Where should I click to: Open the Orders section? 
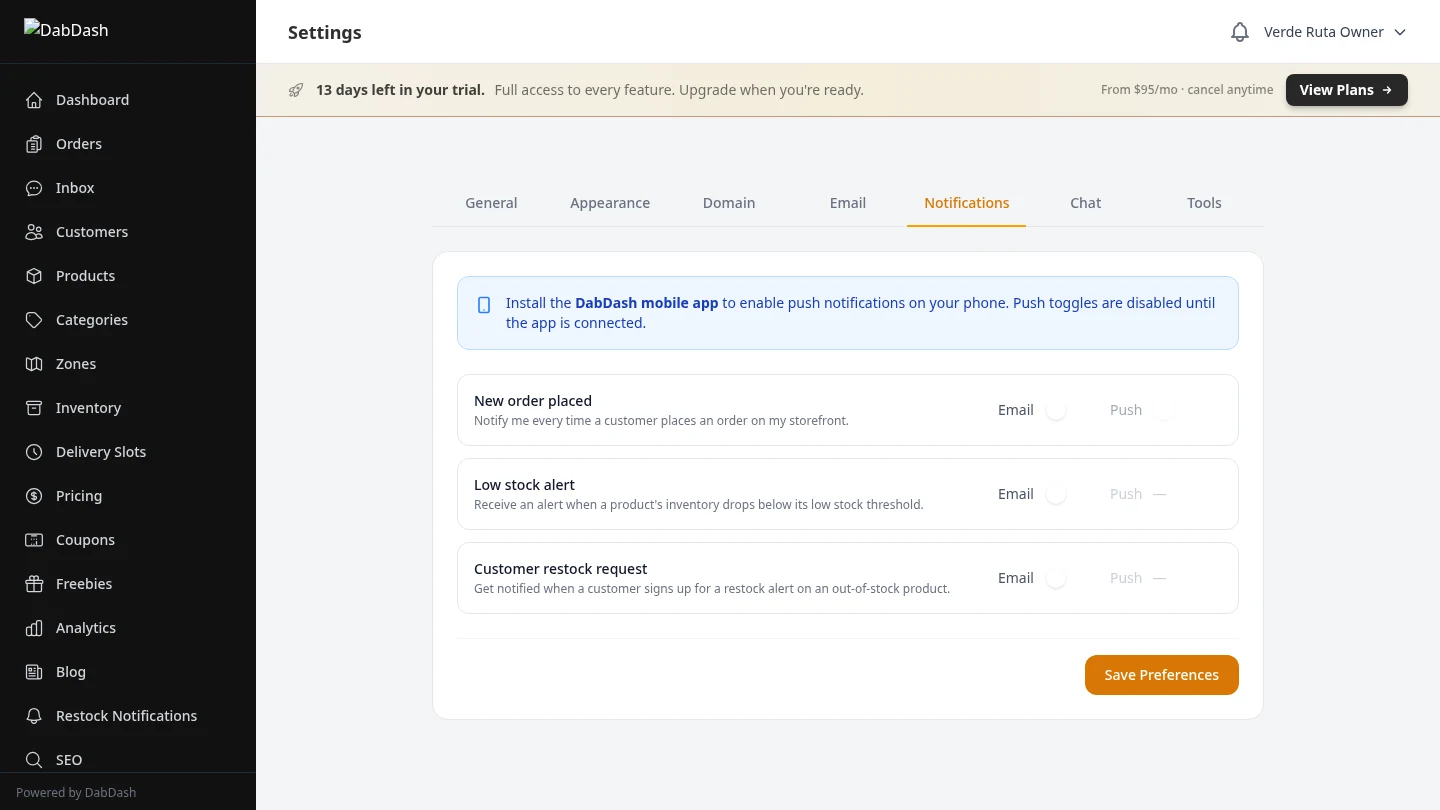(78, 143)
